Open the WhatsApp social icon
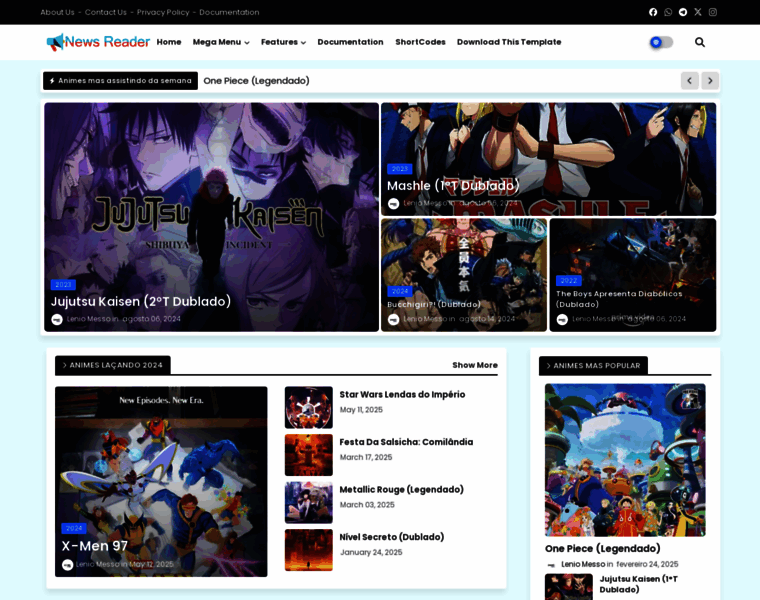Viewport: 760px width, 600px height. pyautogui.click(x=668, y=12)
